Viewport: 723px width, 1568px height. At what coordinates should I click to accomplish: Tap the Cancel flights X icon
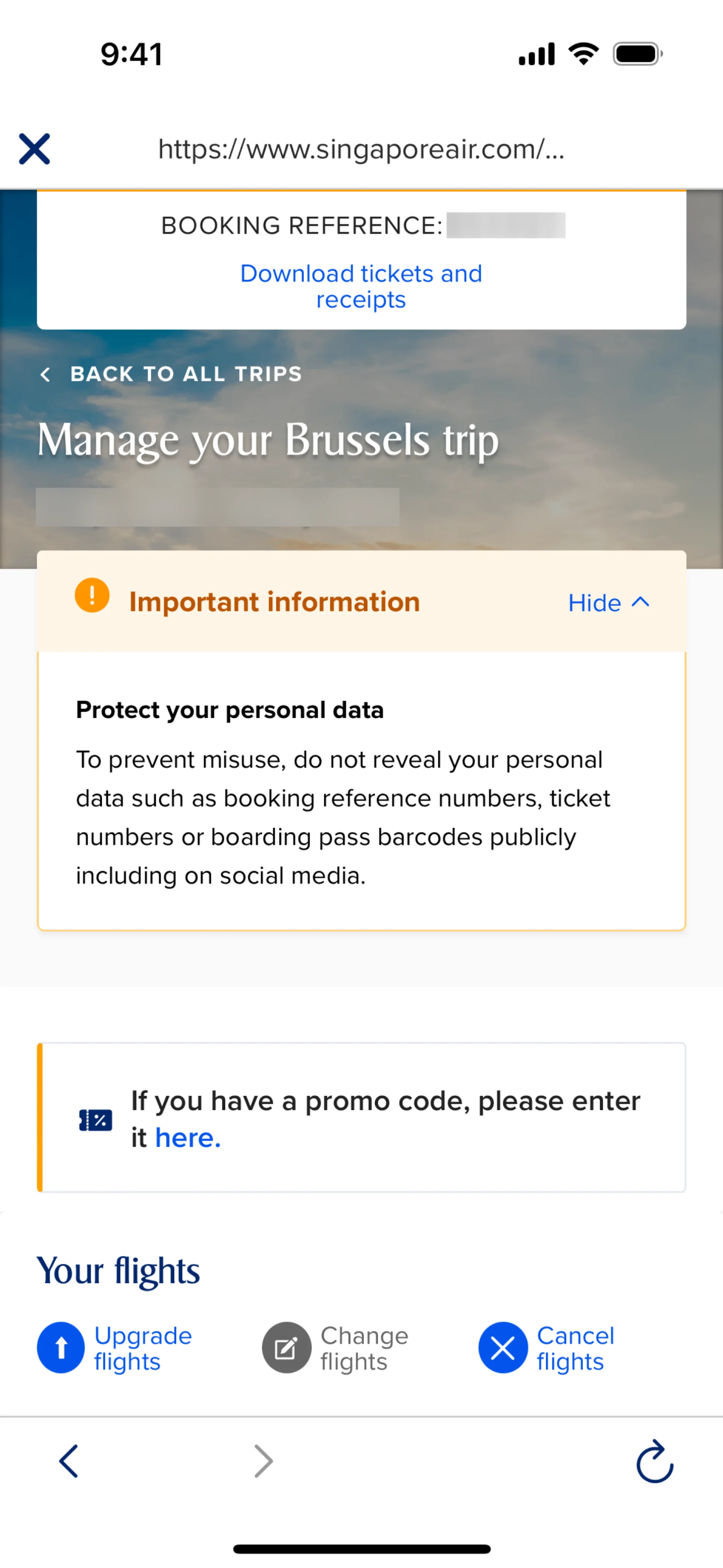coord(503,1348)
